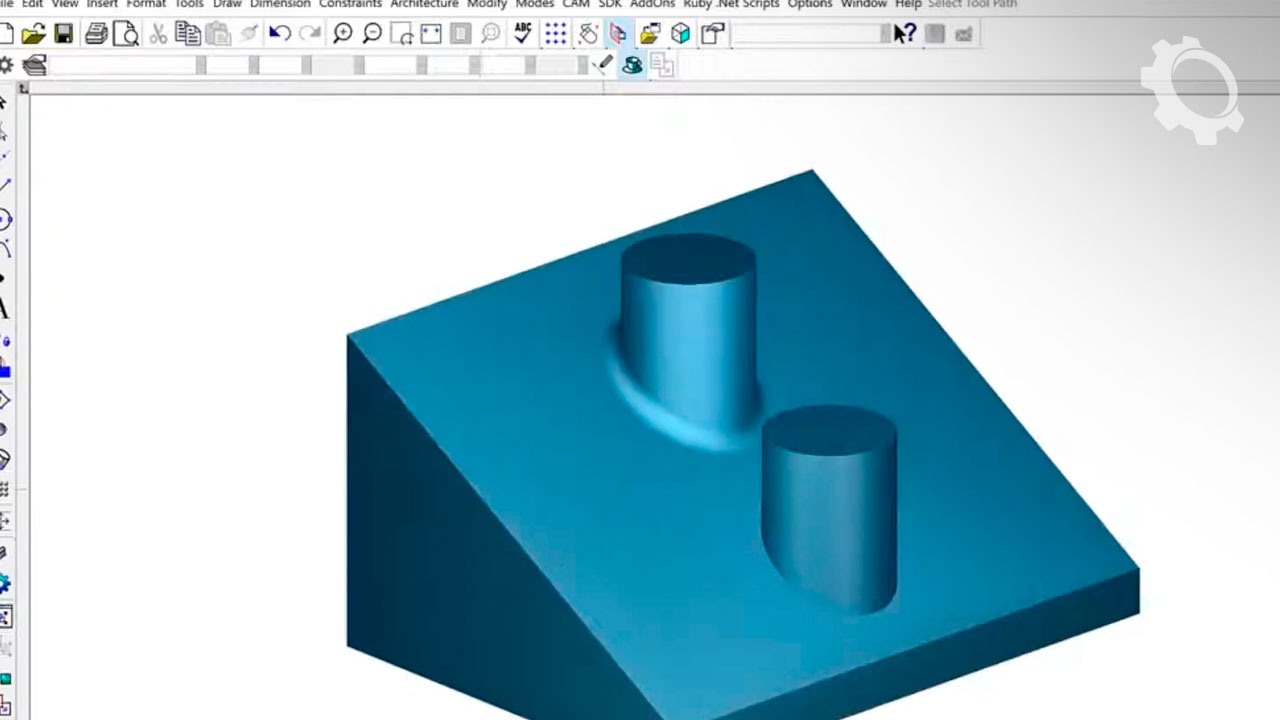Image resolution: width=1280 pixels, height=720 pixels.
Task: Expand the dropdown left of Help icon
Action: (884, 34)
